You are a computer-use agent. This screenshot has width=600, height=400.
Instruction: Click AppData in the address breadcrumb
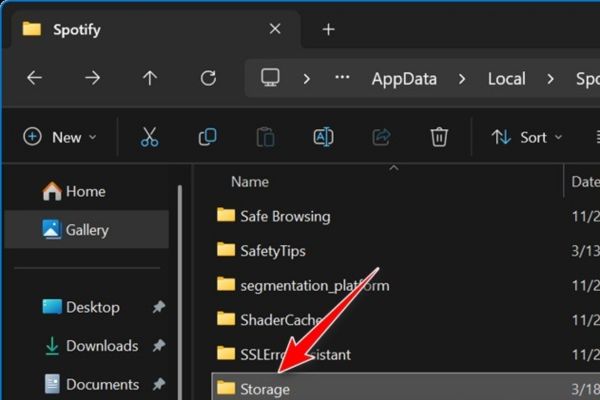tap(404, 78)
